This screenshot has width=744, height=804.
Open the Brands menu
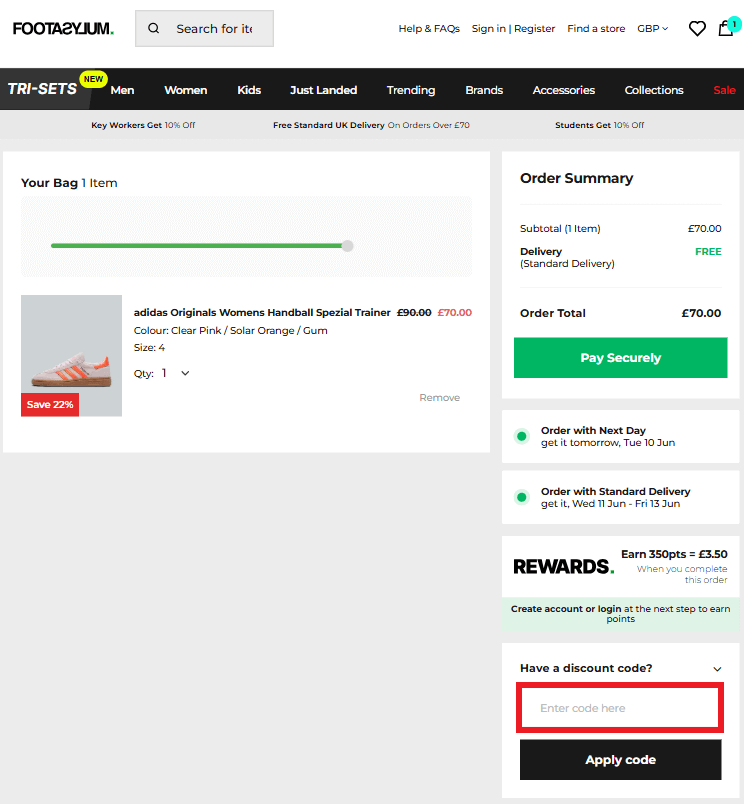484,90
